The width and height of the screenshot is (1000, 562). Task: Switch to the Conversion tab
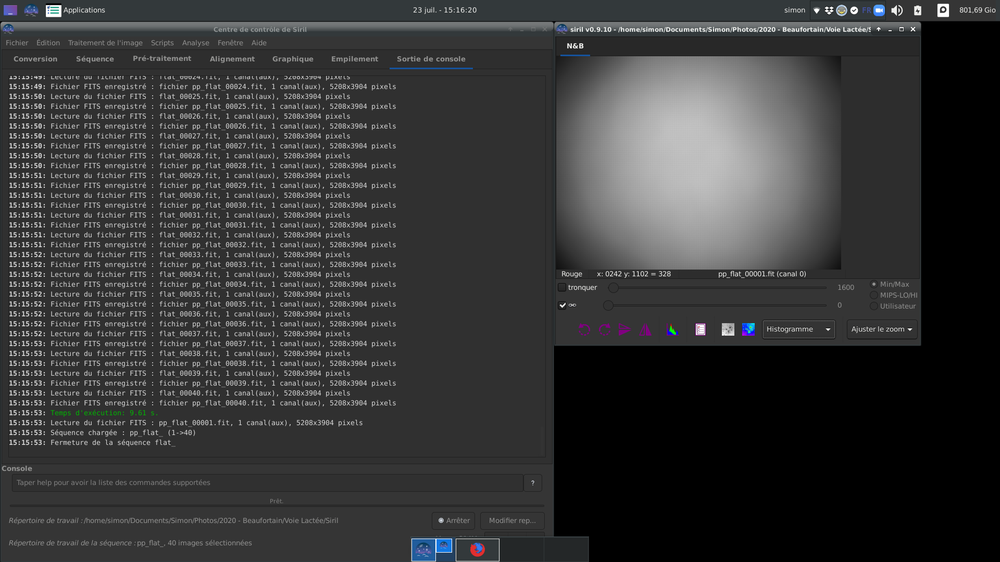pyautogui.click(x=35, y=59)
